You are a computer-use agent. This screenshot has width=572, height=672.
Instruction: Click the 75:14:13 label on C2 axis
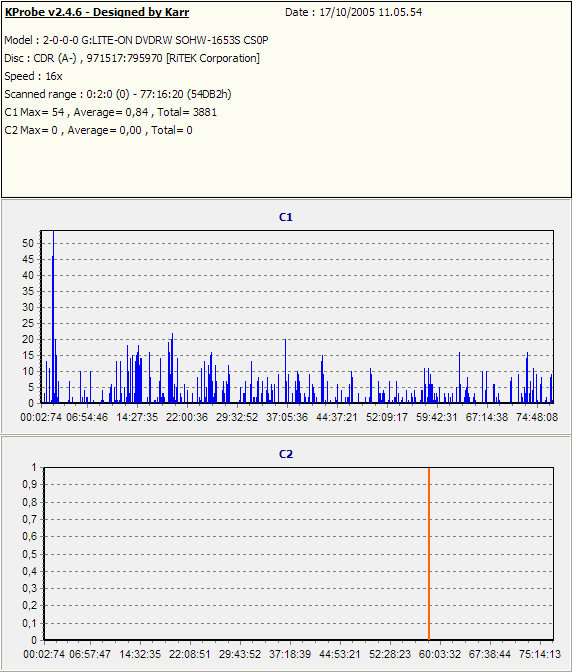coord(540,654)
